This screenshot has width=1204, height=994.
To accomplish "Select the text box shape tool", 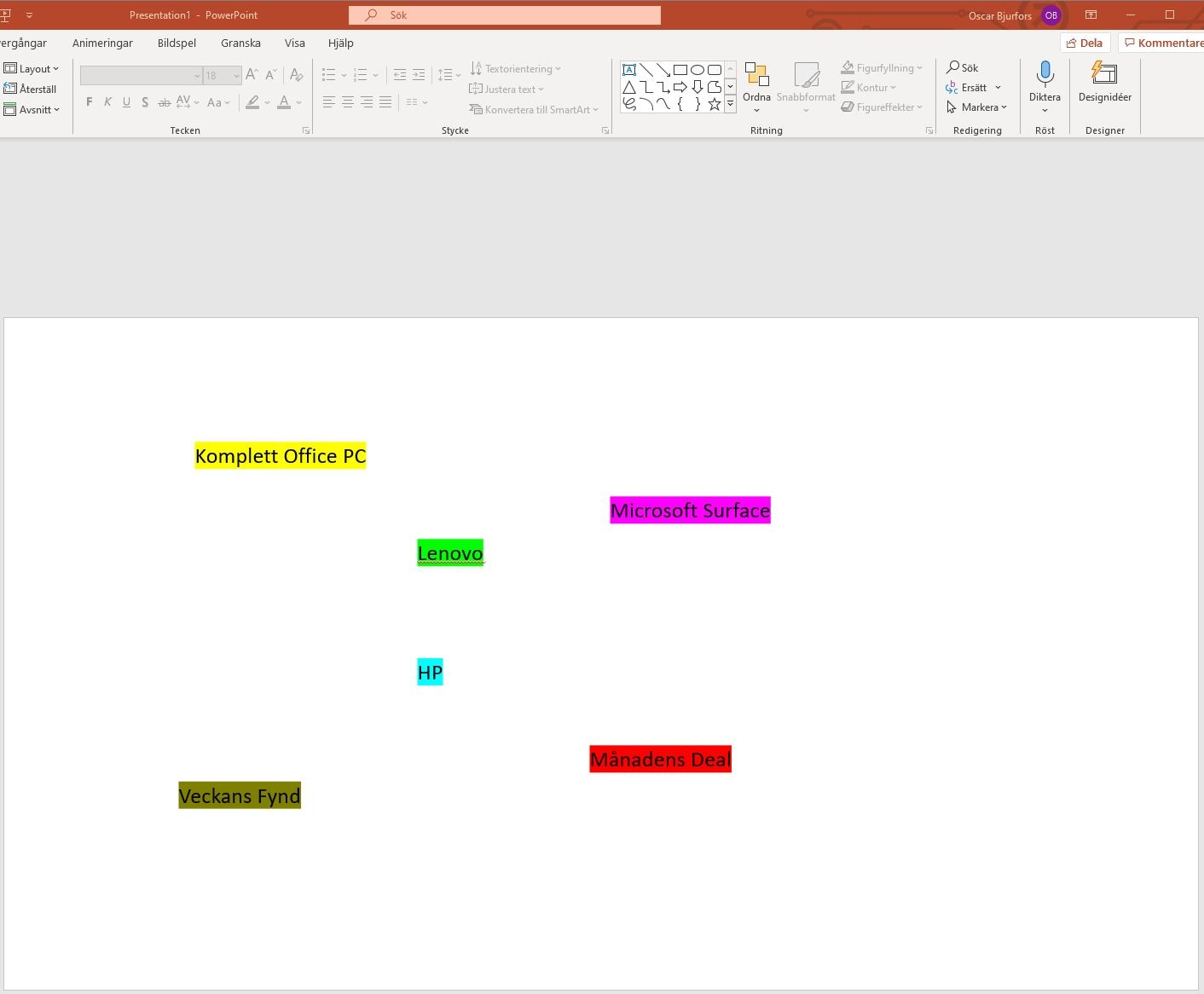I will coord(629,70).
